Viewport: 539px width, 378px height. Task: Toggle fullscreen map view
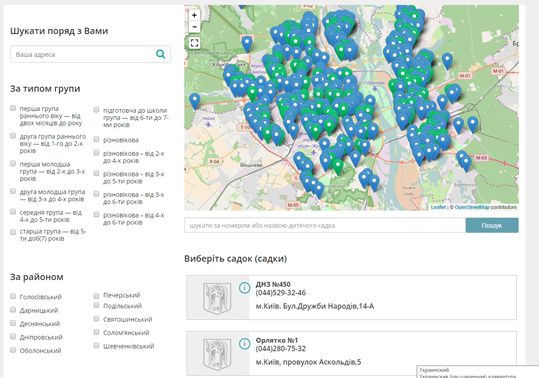point(194,43)
